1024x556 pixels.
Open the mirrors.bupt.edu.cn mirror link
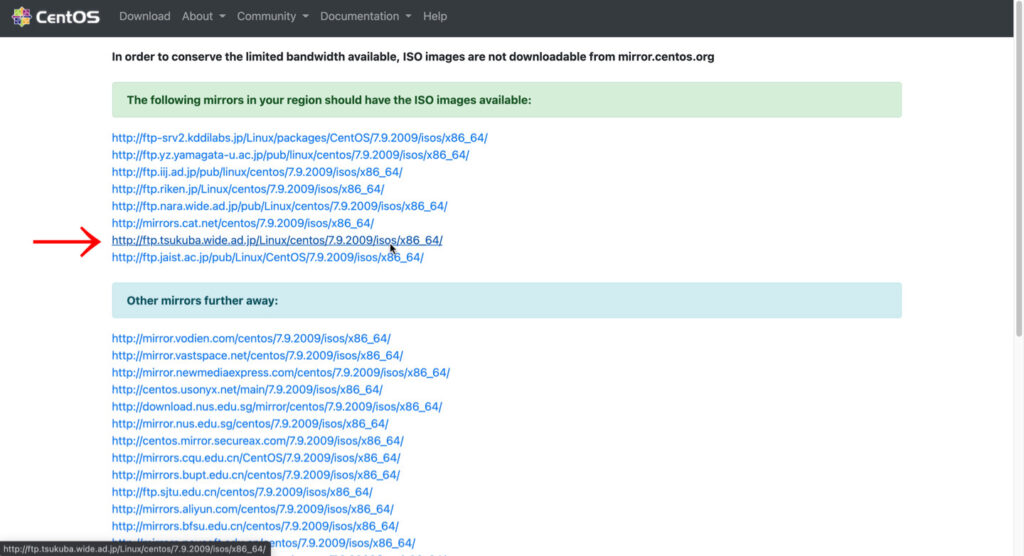pyautogui.click(x=256, y=474)
